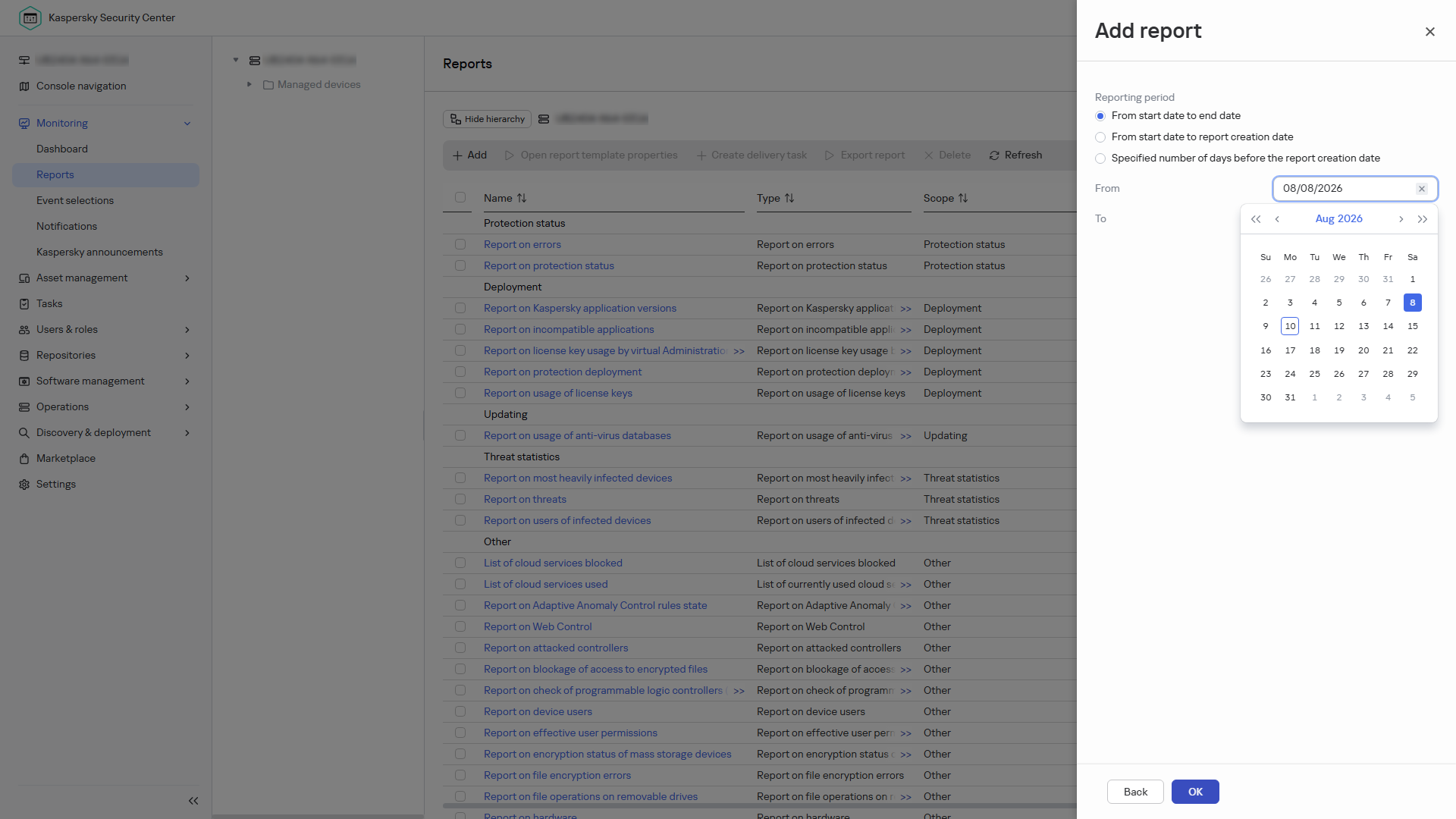Screen dimensions: 1456x819
Task: Go to next month in the calendar
Action: 1401,219
